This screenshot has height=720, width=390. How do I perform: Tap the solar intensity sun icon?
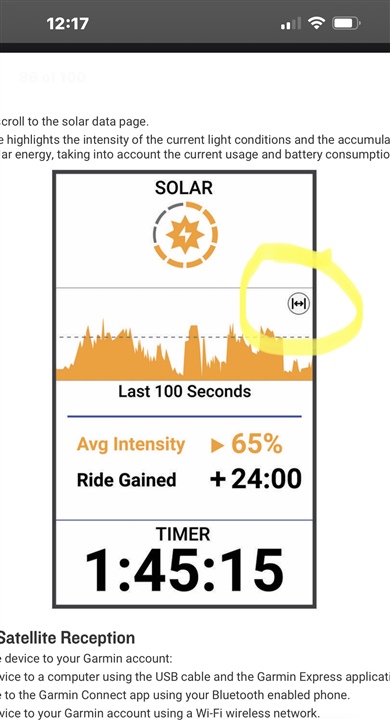click(x=185, y=235)
